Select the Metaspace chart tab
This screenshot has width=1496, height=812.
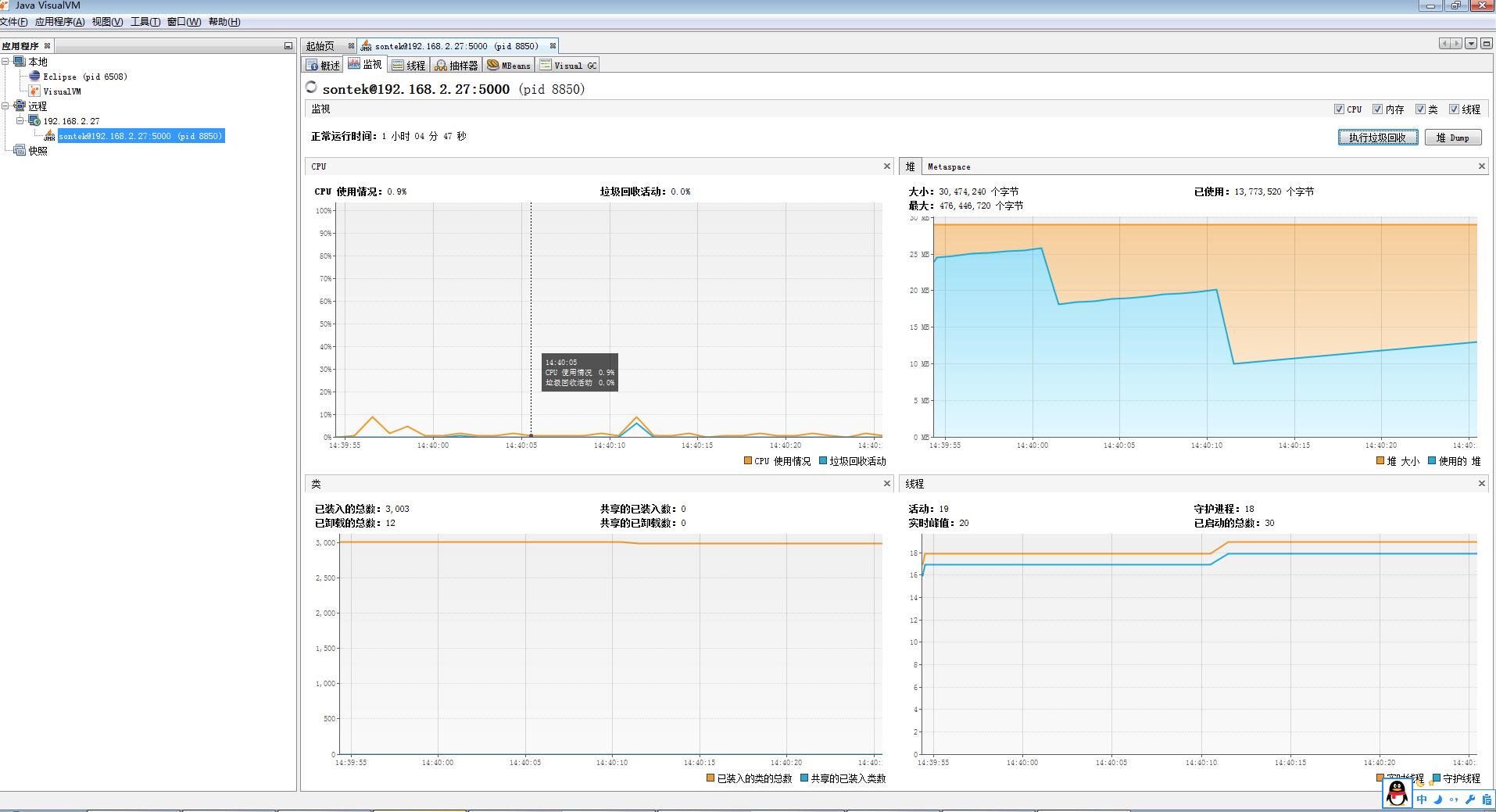949,166
